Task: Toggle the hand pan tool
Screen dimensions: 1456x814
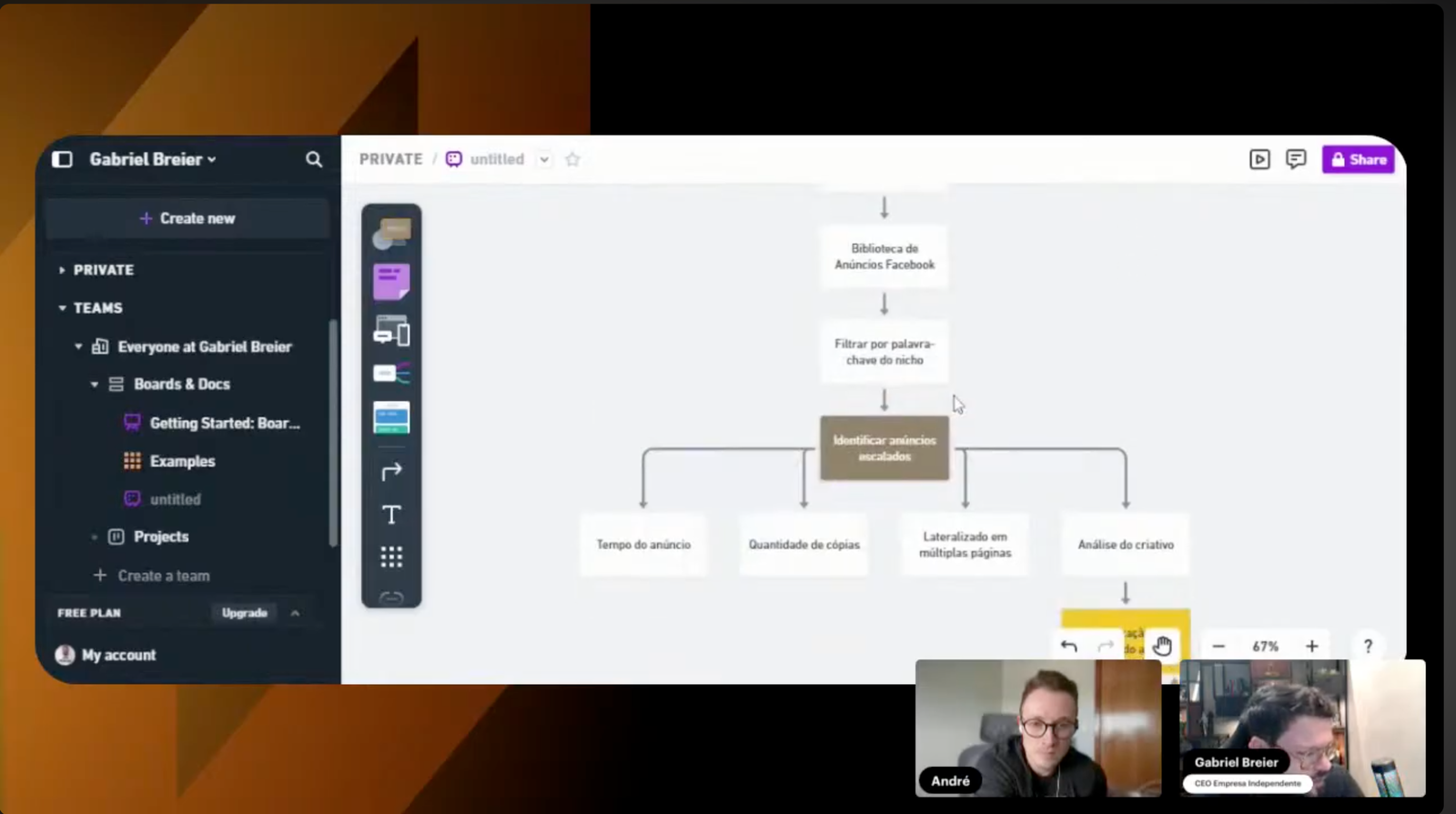Action: [1162, 647]
